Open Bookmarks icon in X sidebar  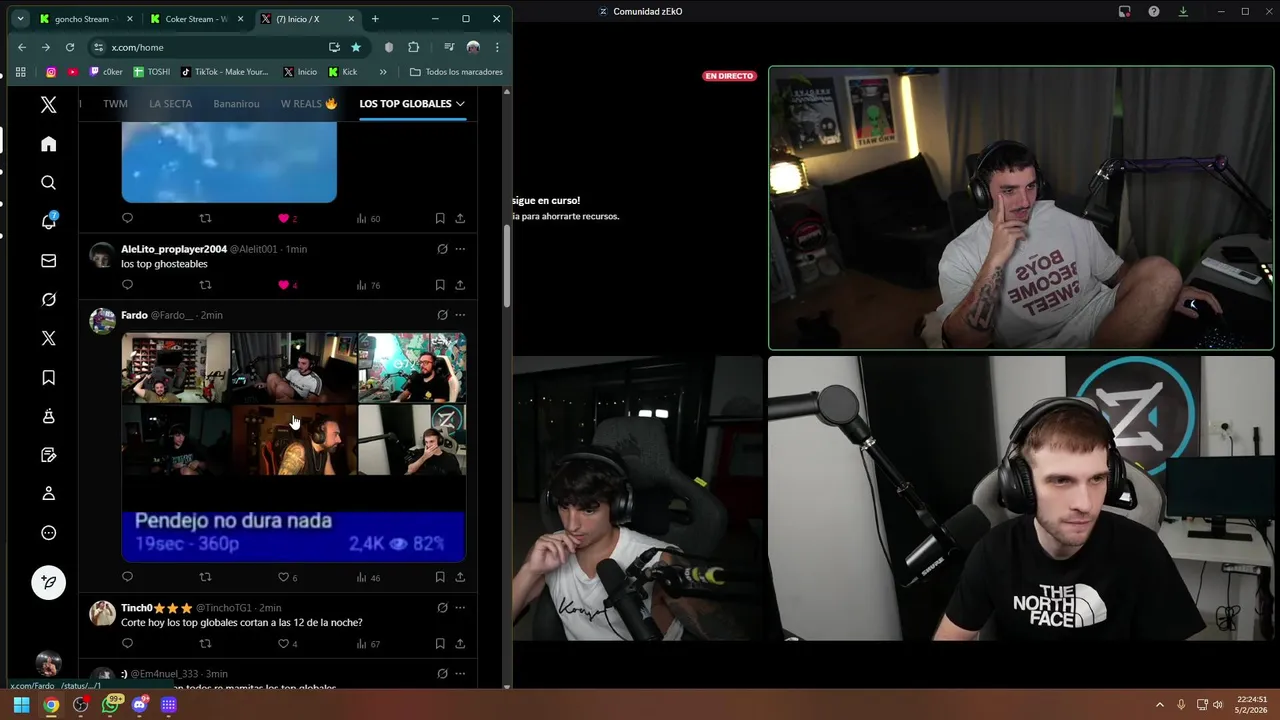coord(48,377)
